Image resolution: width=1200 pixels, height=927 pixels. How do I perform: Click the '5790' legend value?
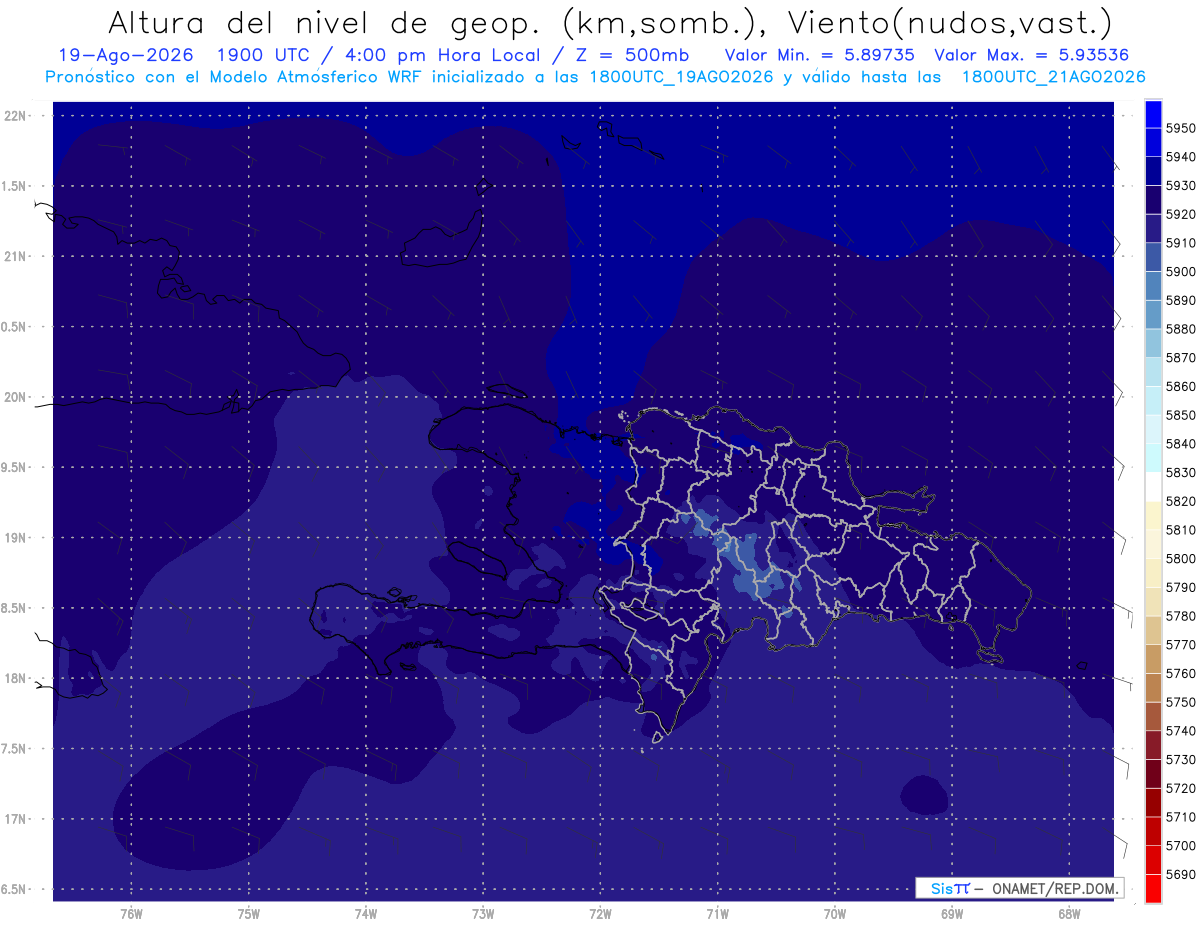click(1181, 587)
